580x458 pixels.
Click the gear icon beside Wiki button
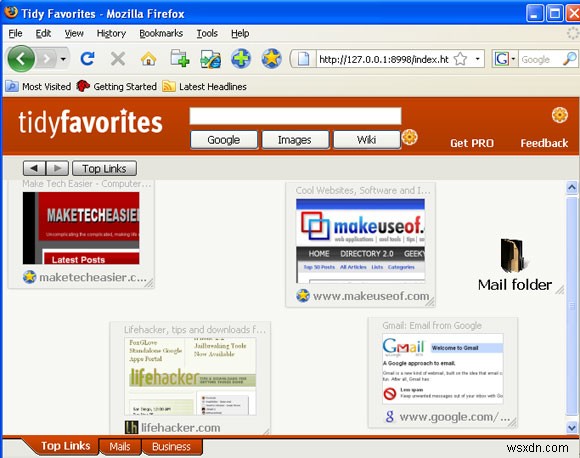click(x=410, y=137)
